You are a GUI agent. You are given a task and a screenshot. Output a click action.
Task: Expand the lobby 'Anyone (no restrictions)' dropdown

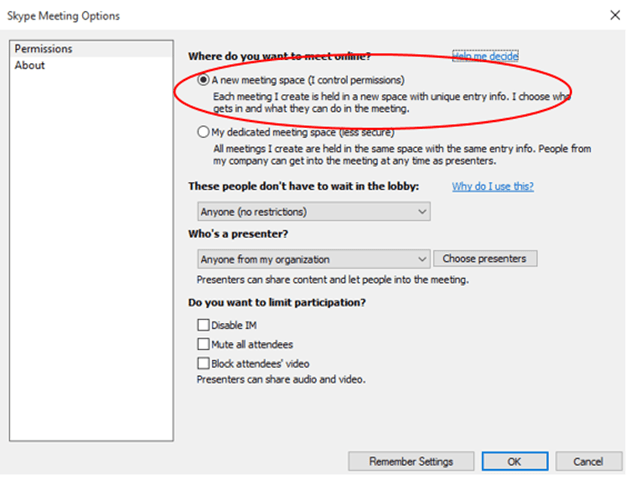(314, 212)
